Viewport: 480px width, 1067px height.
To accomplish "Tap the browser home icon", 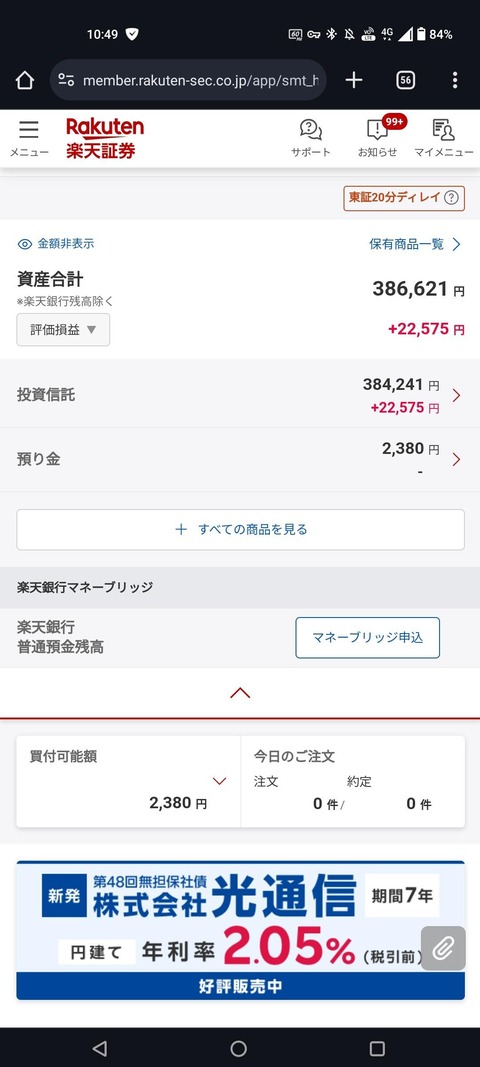I will pyautogui.click(x=25, y=80).
